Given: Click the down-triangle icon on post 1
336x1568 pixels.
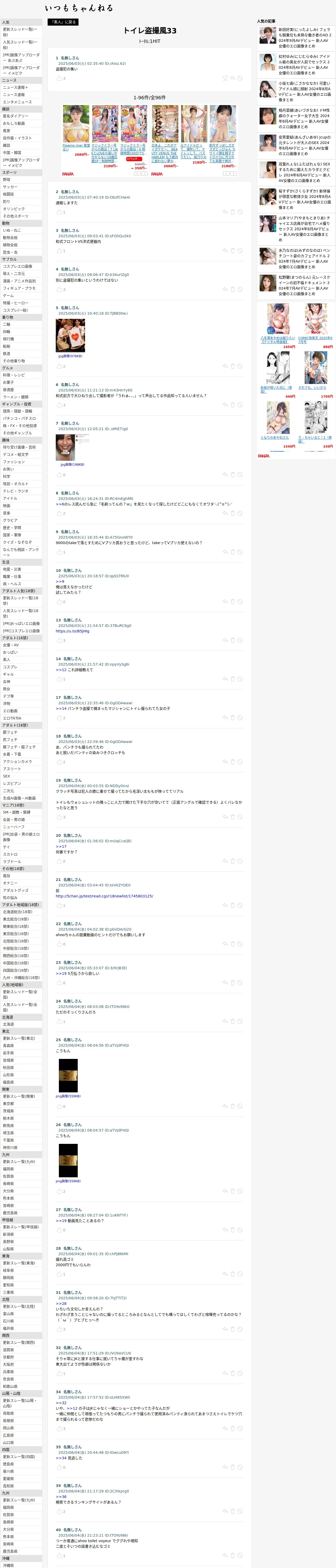Looking at the screenshot, I should coord(225,78).
